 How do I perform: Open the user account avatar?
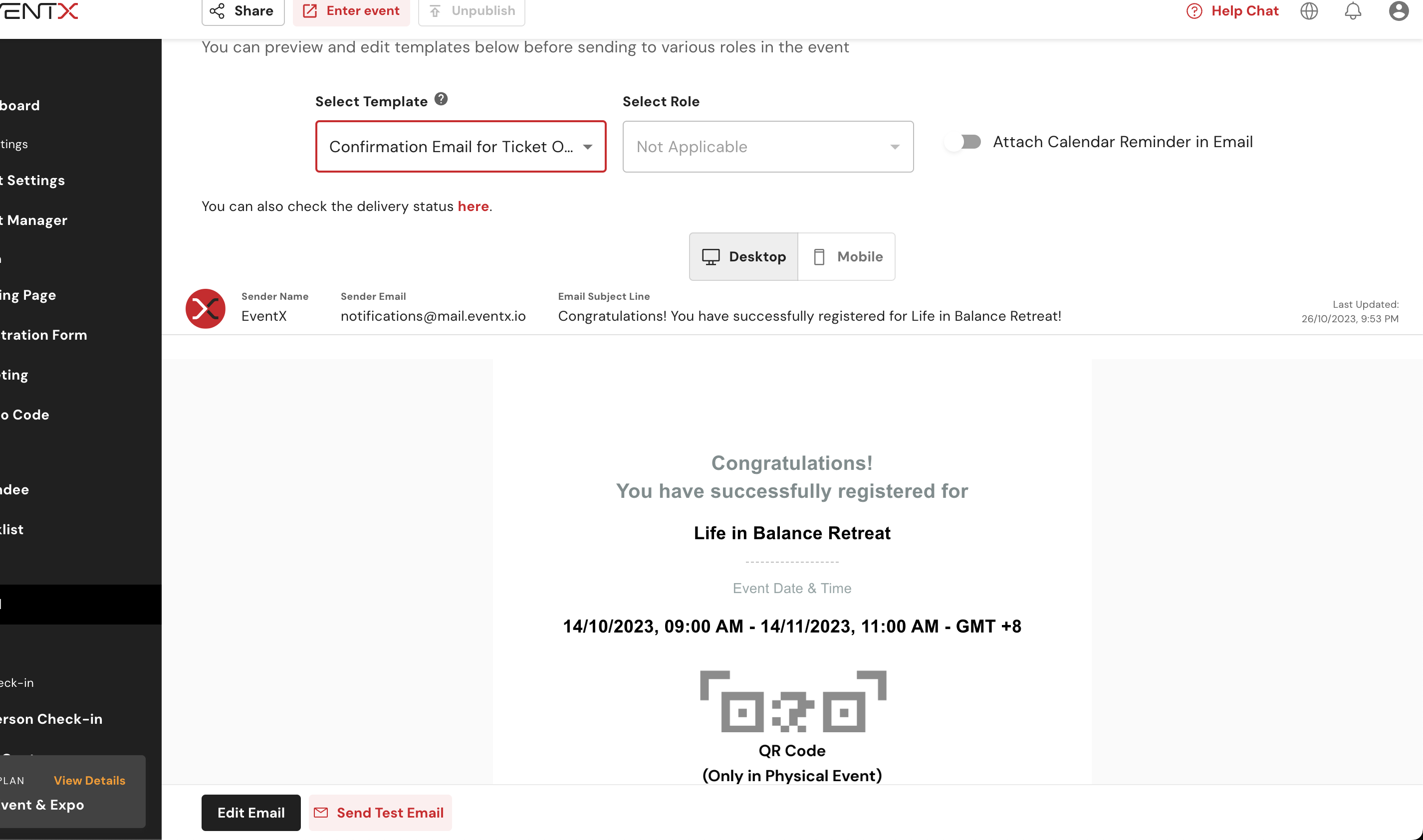click(x=1398, y=11)
